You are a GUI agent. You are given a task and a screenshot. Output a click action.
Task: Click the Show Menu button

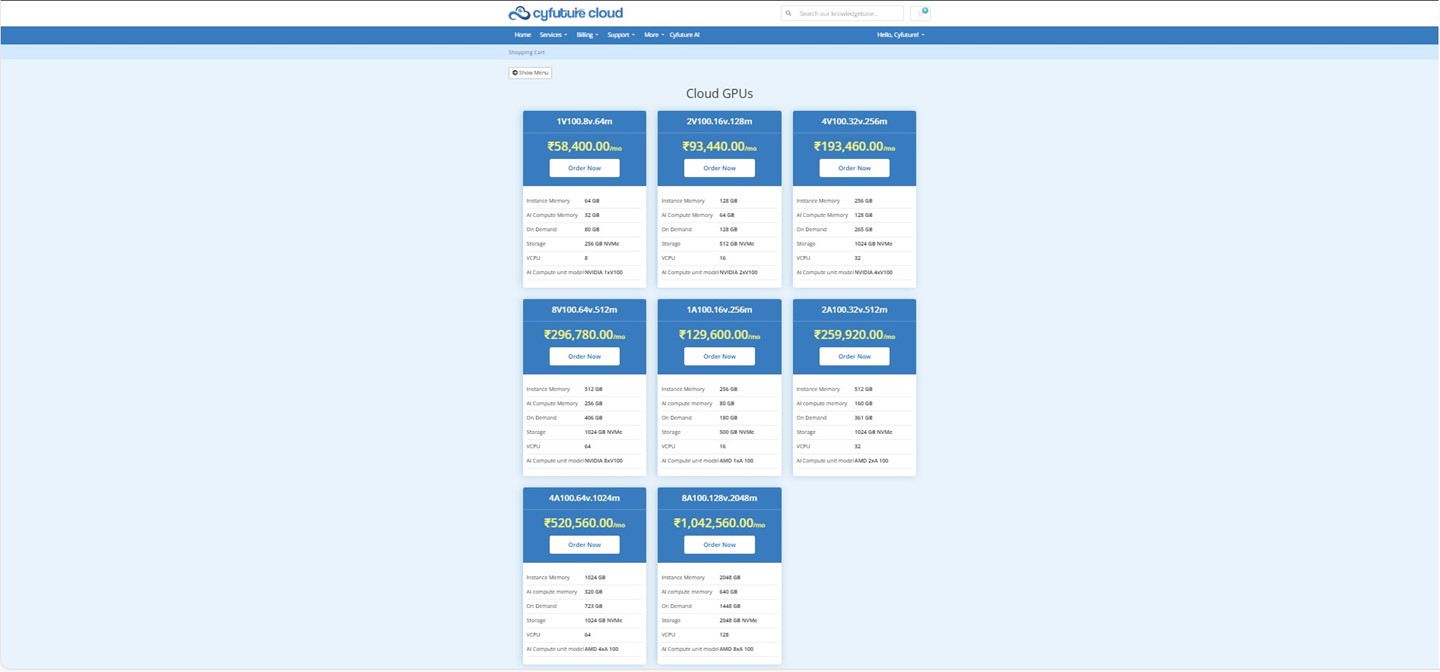click(x=530, y=73)
